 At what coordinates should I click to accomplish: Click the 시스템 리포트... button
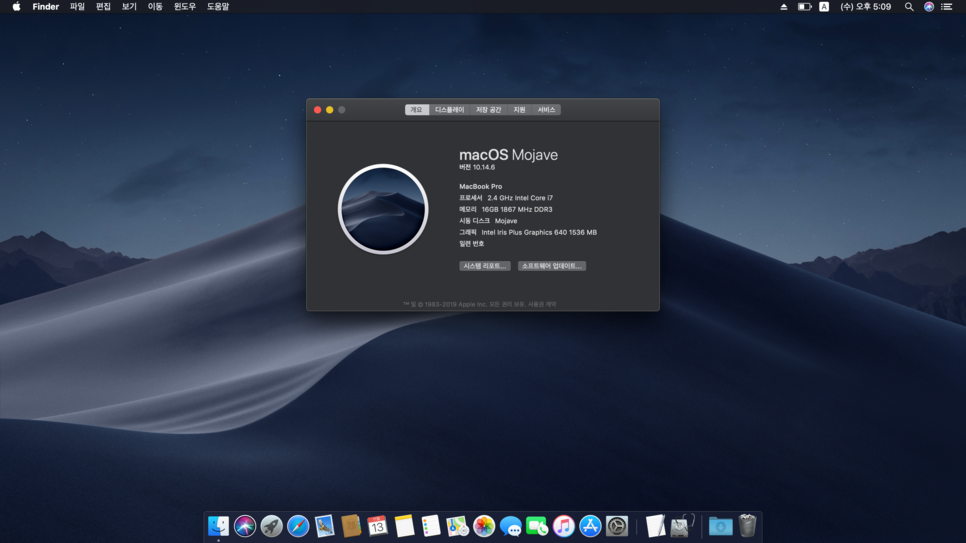tap(485, 266)
